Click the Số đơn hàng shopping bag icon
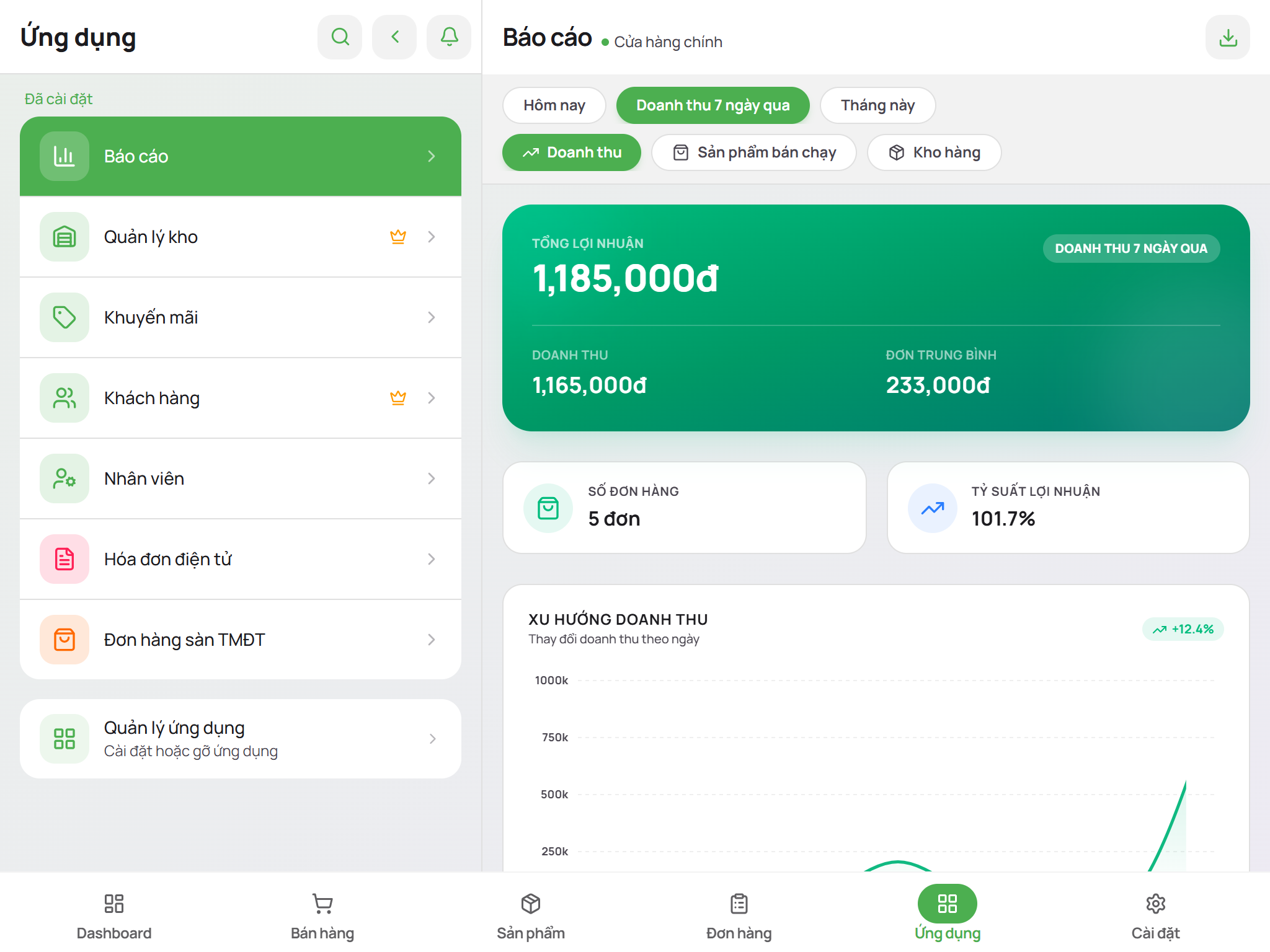Image resolution: width=1270 pixels, height=952 pixels. (548, 508)
